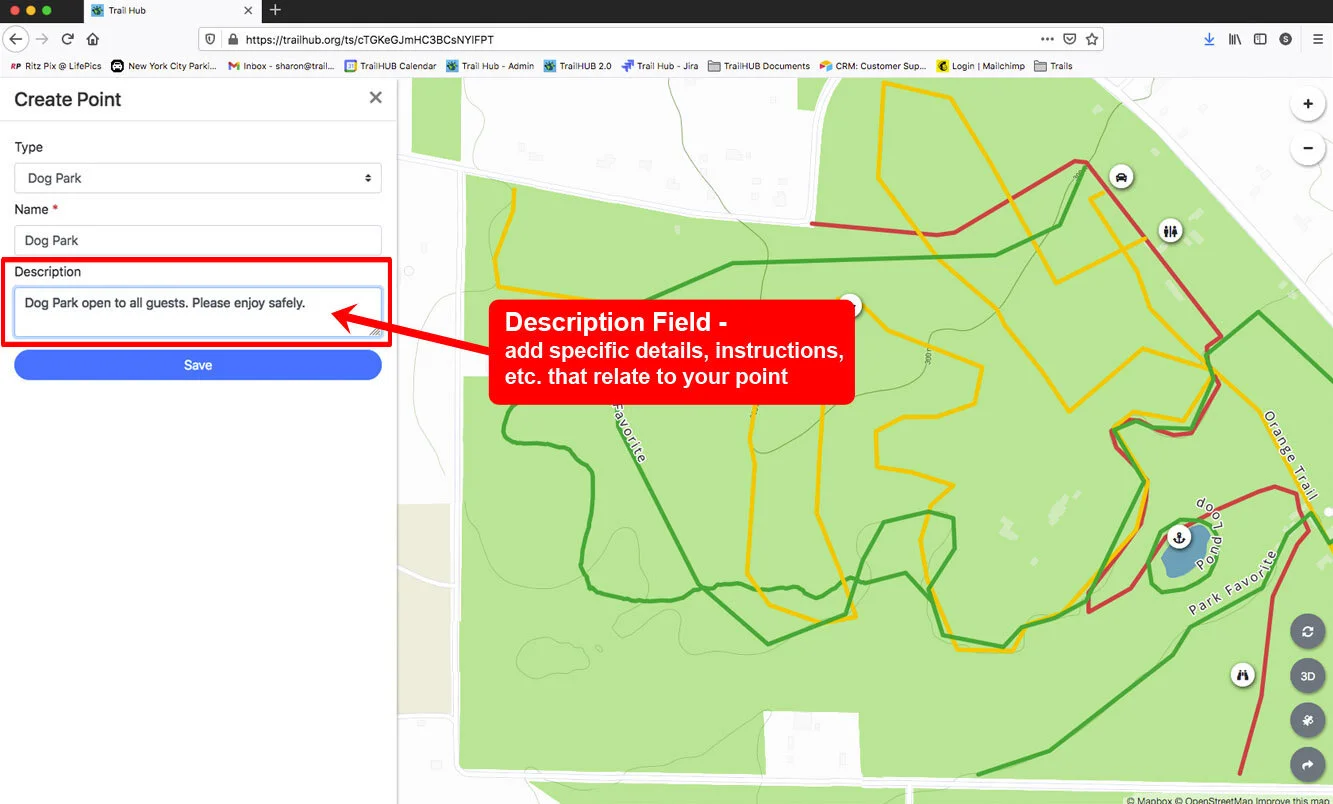This screenshot has width=1333, height=804.
Task: Click the parking car marker on map
Action: pos(1122,177)
